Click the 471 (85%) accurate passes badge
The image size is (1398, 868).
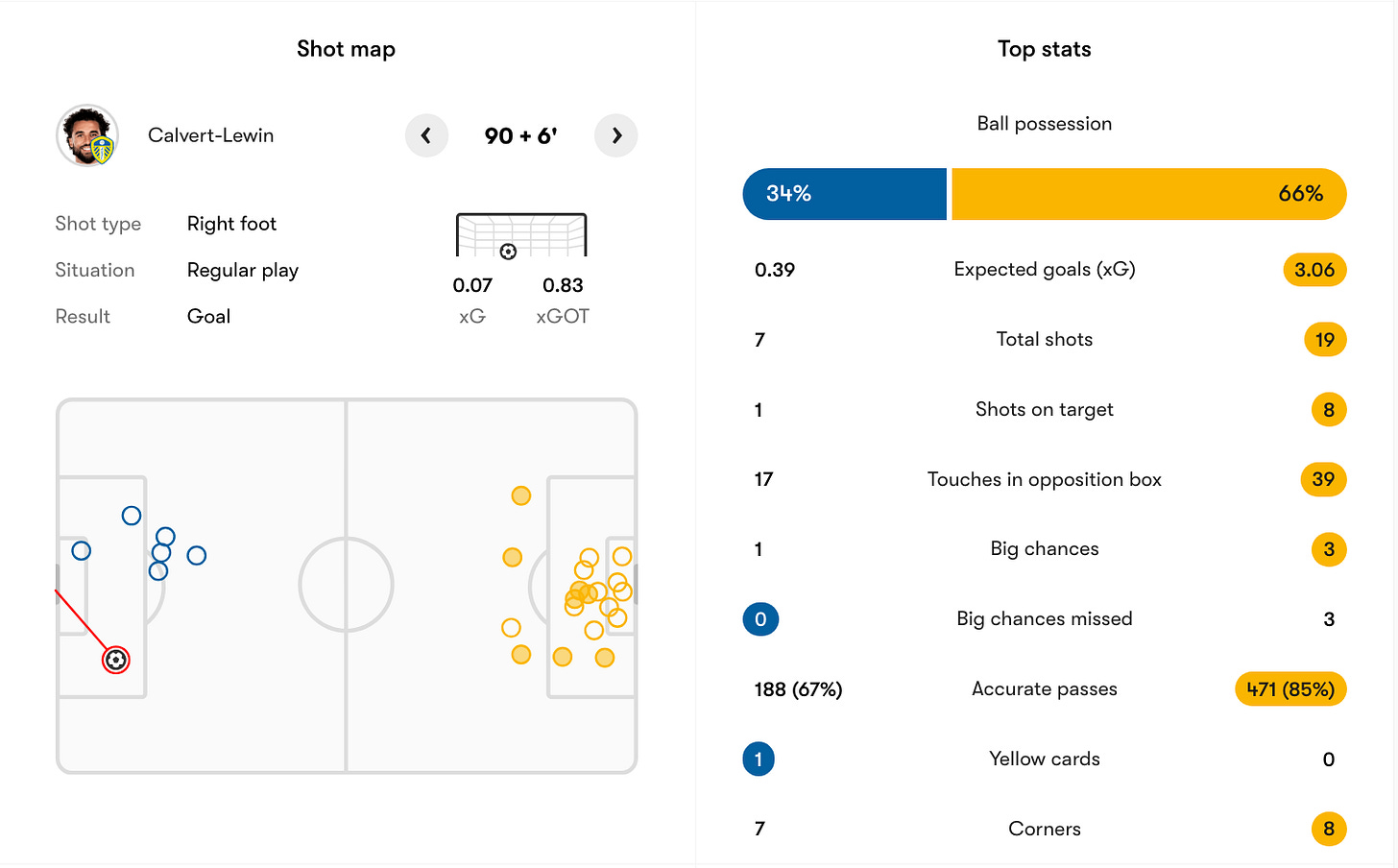(1290, 689)
